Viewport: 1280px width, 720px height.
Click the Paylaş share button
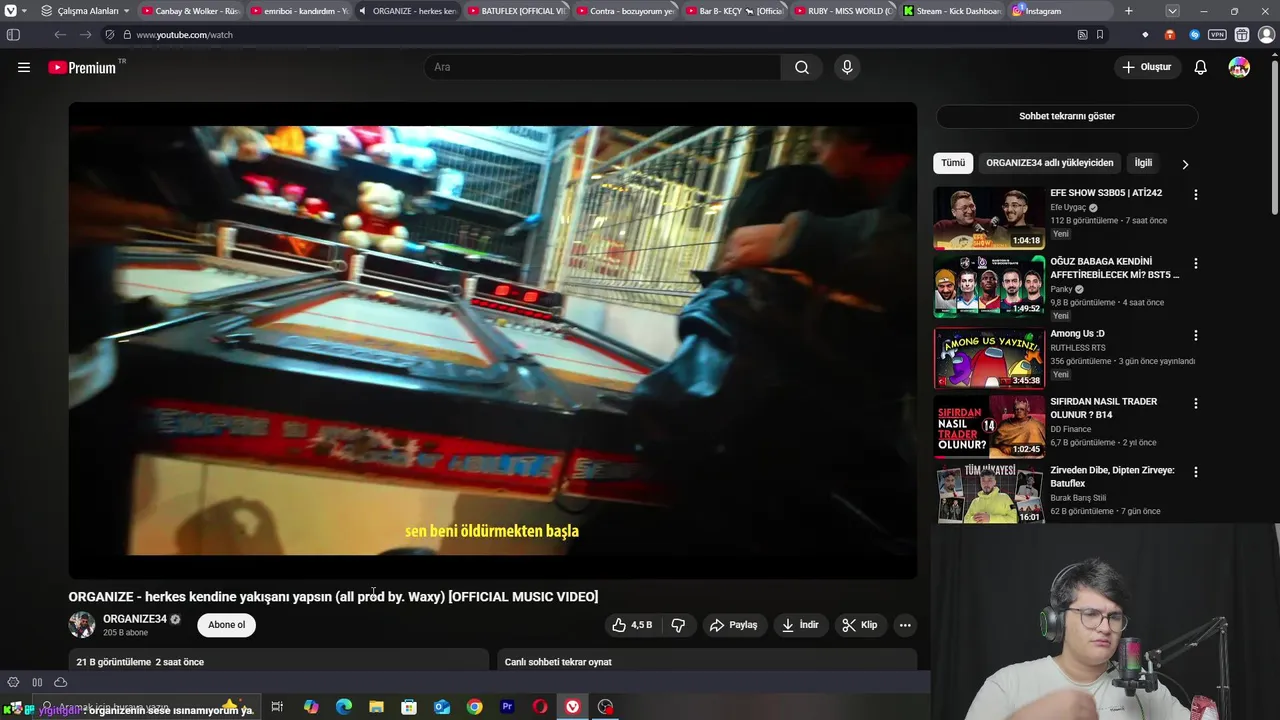pyautogui.click(x=733, y=625)
